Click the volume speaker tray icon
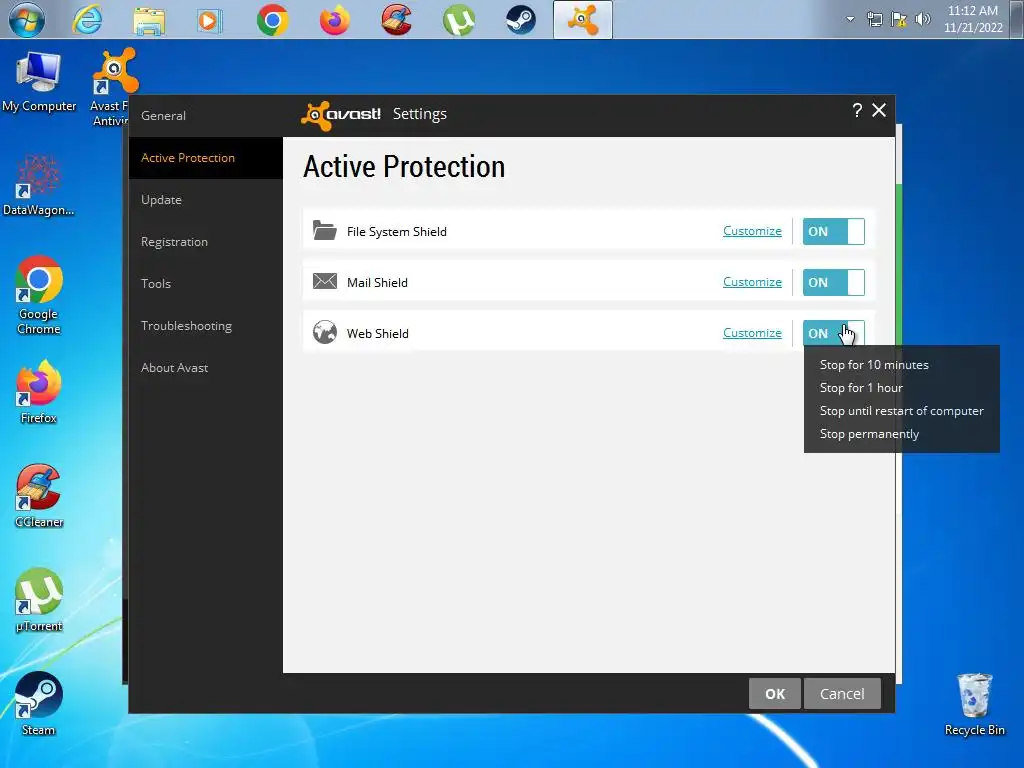This screenshot has width=1024, height=768. (923, 19)
